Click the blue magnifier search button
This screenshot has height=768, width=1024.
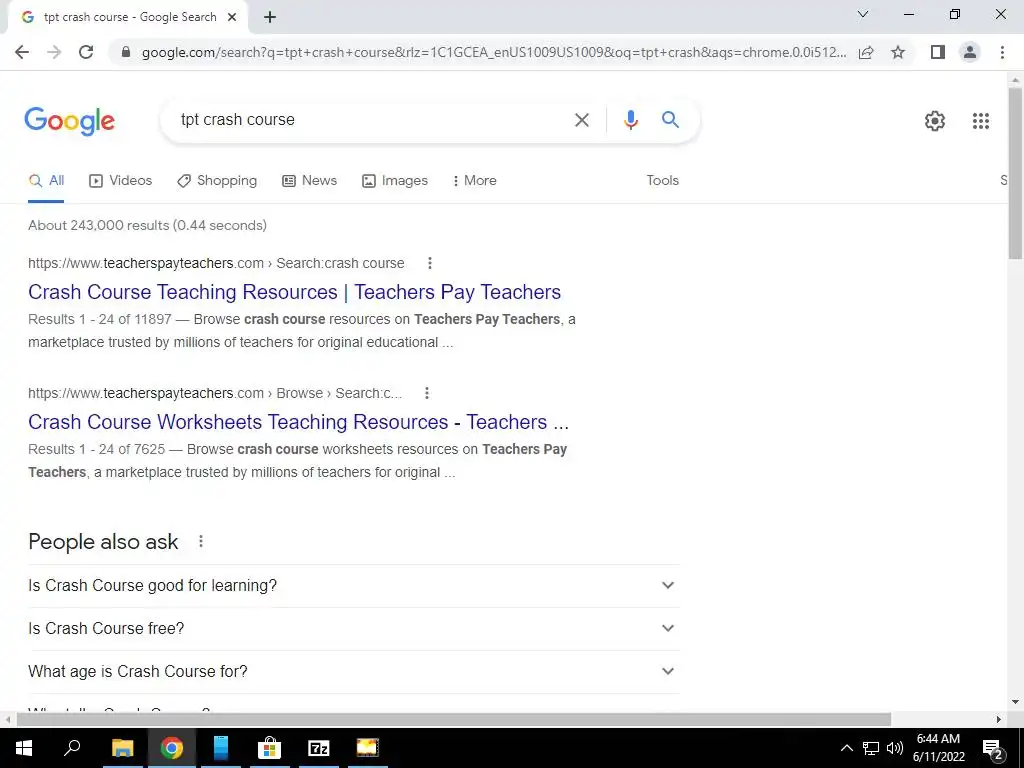(x=670, y=120)
